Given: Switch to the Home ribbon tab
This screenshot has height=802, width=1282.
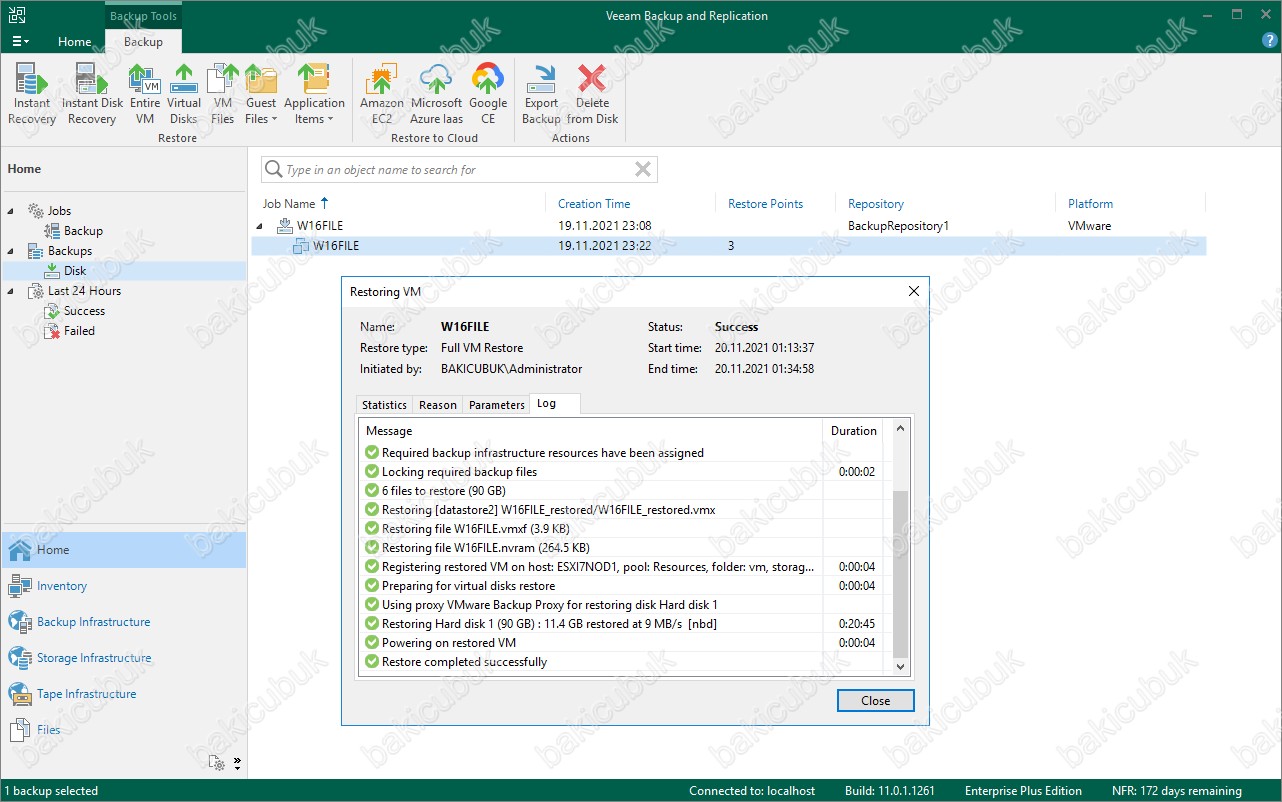Looking at the screenshot, I should (x=75, y=42).
